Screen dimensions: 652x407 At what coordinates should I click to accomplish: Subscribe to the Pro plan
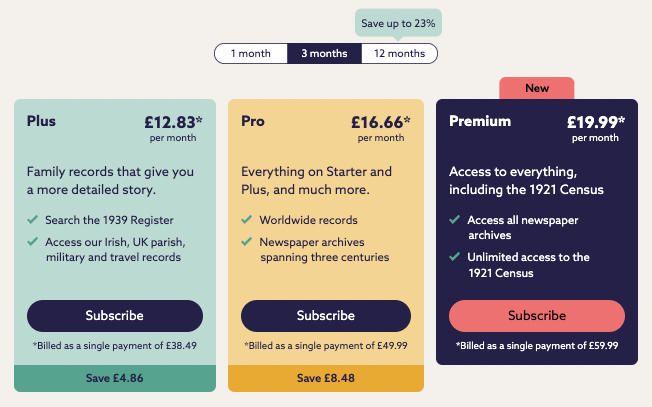326,316
